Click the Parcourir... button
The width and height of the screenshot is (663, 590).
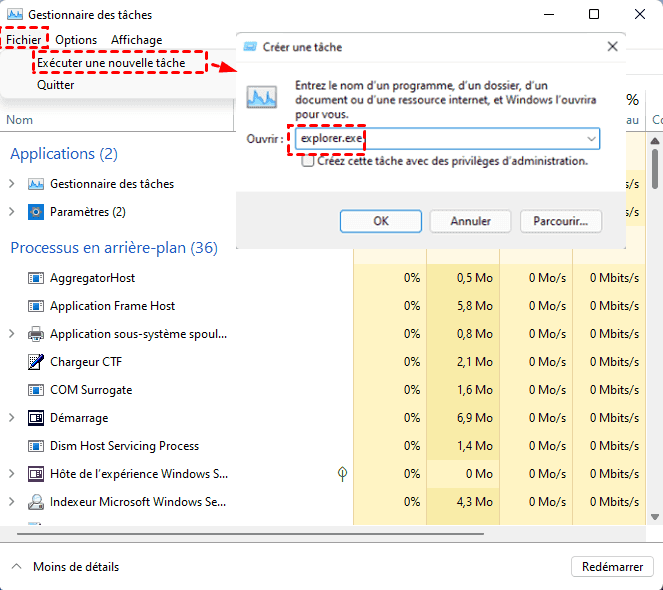click(x=561, y=221)
